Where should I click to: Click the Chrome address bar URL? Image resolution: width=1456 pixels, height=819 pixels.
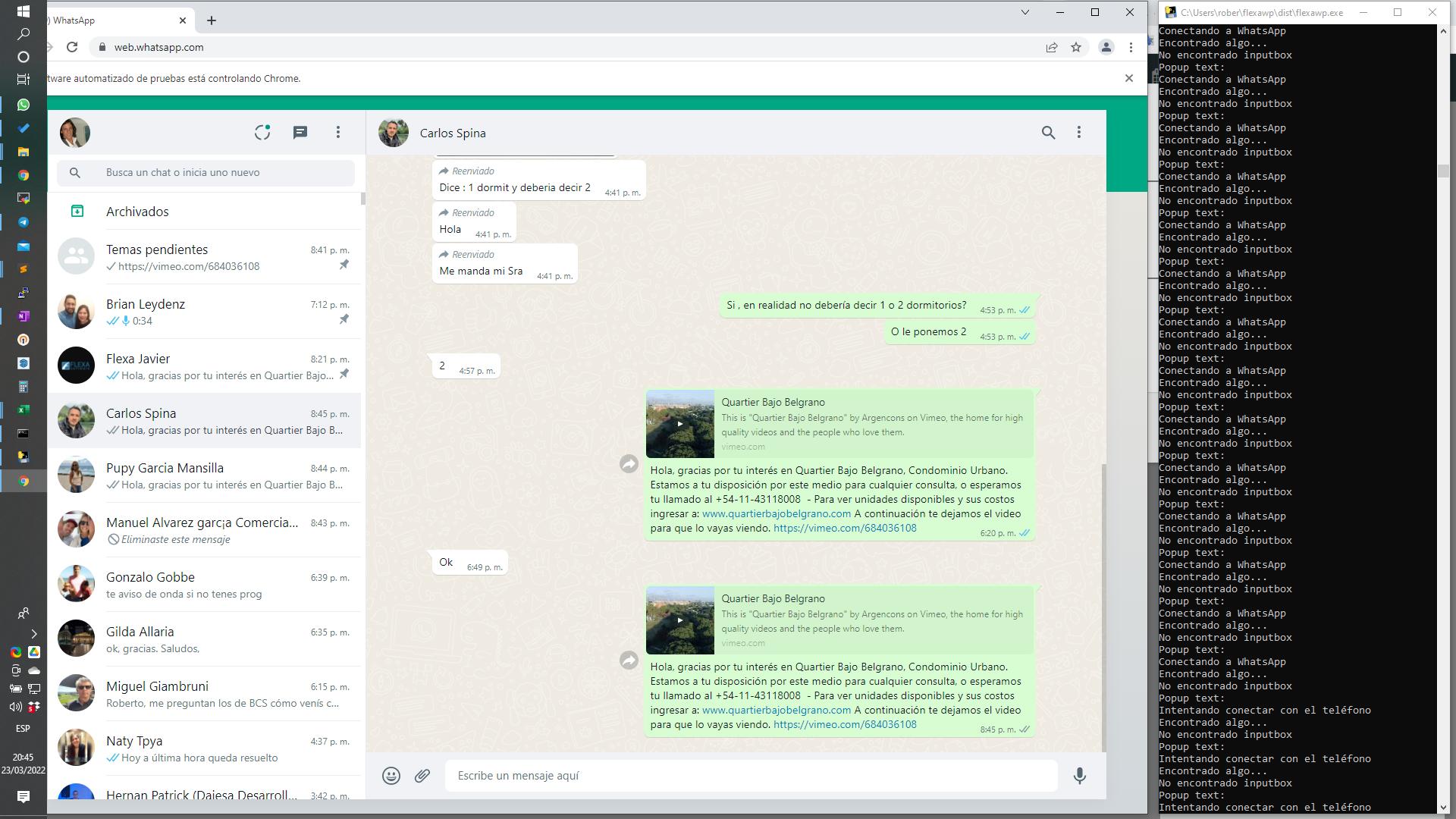pyautogui.click(x=158, y=47)
